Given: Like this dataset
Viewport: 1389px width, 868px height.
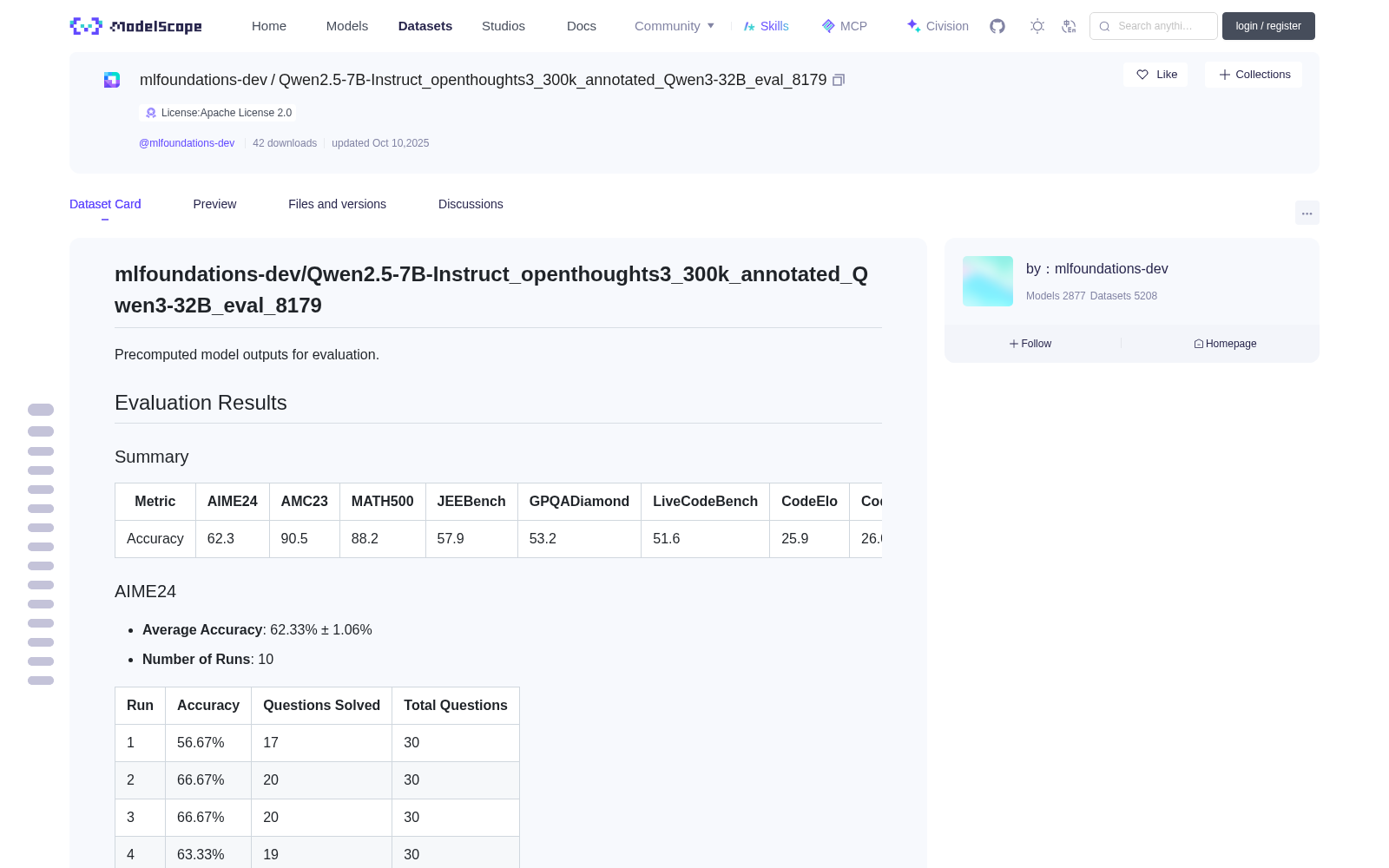Looking at the screenshot, I should point(1155,75).
